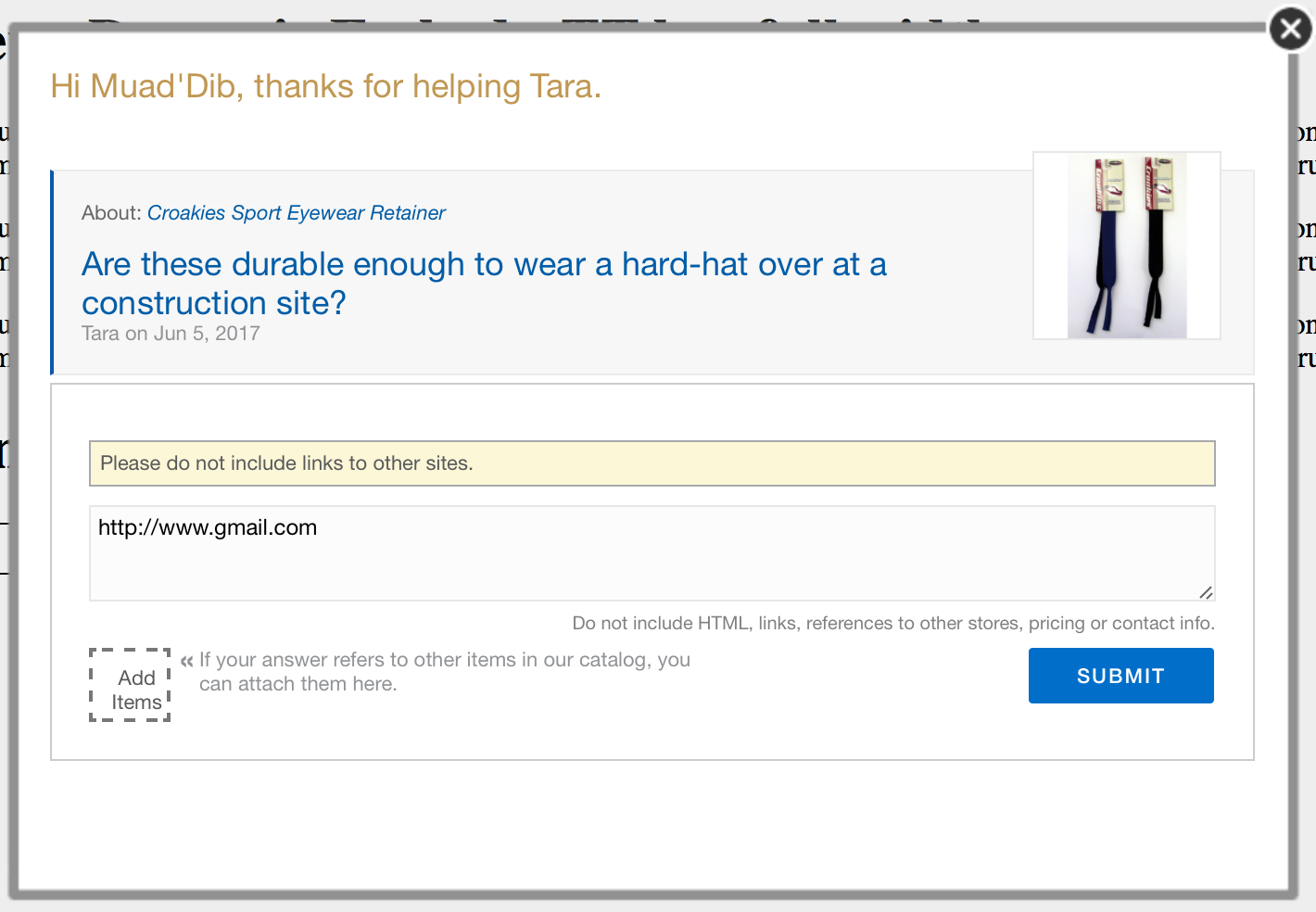Click the text area resize handle
This screenshot has width=1316, height=912.
point(1205,591)
